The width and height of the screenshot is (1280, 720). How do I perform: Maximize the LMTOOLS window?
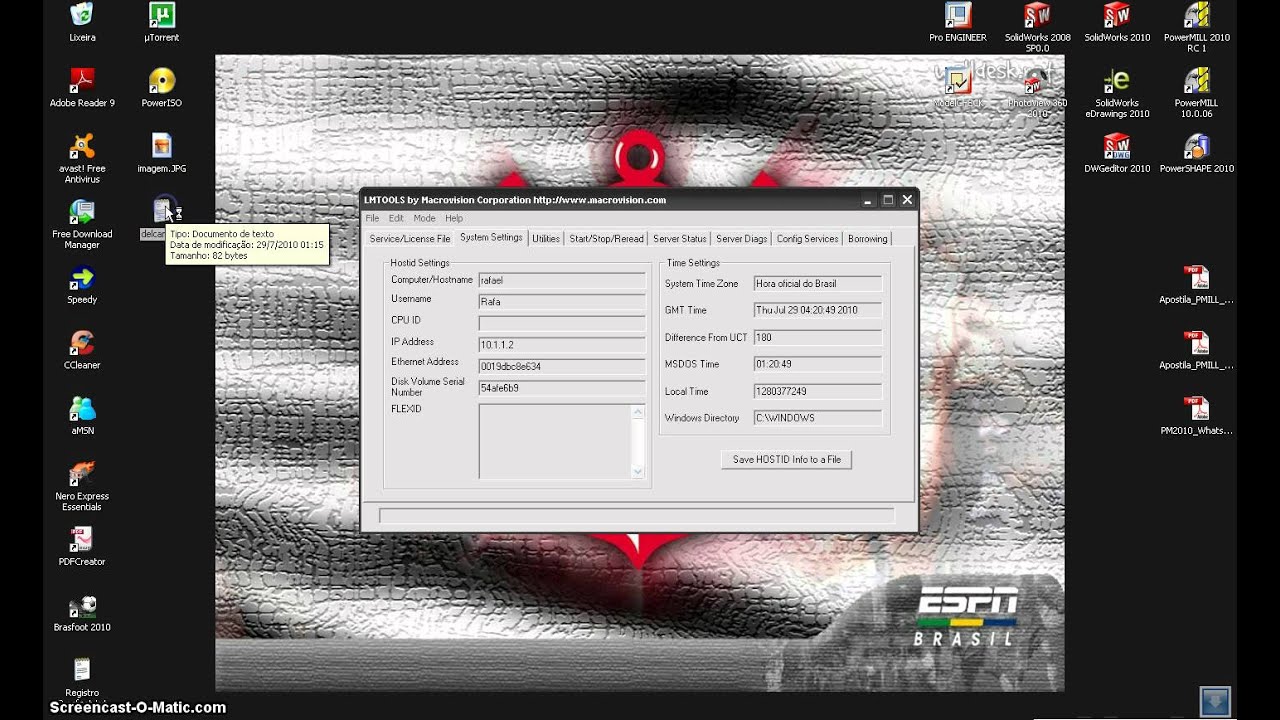887,200
